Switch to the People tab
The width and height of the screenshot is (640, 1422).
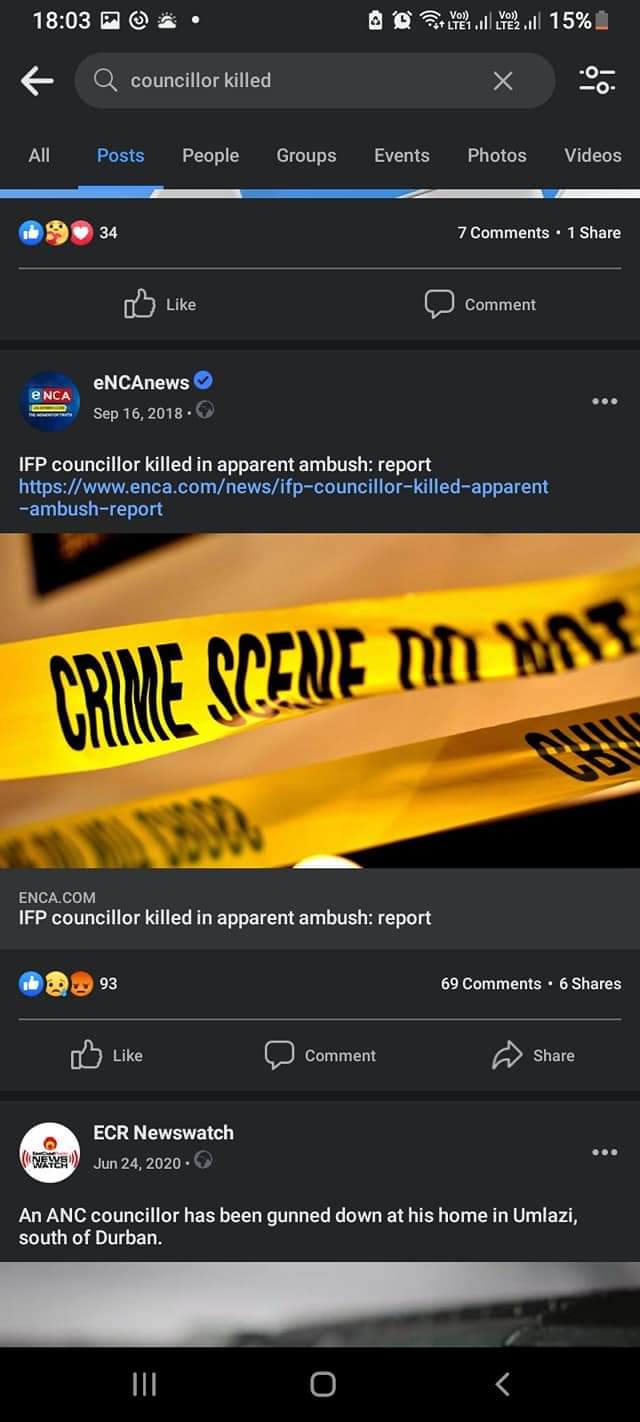click(210, 155)
